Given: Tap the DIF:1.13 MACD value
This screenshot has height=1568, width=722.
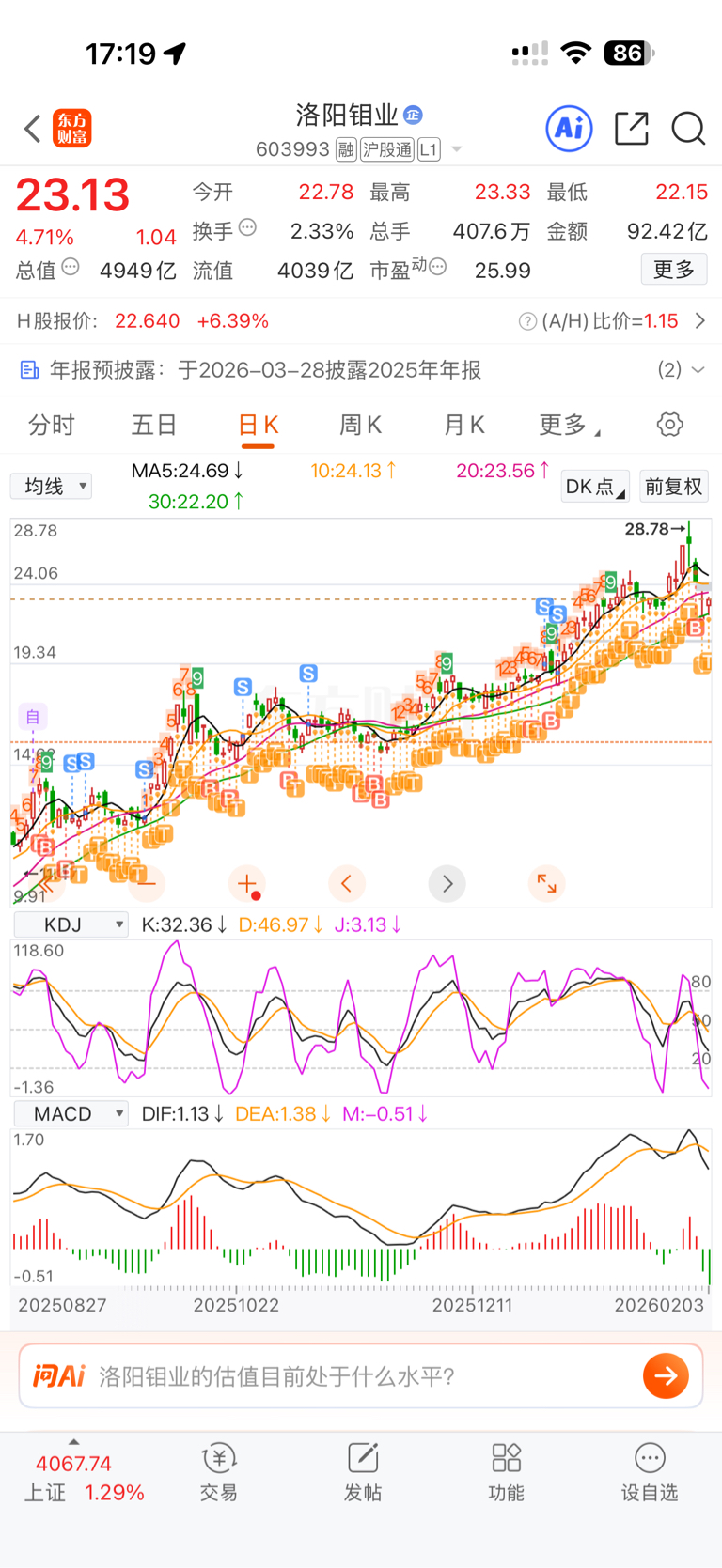Looking at the screenshot, I should (x=182, y=1113).
